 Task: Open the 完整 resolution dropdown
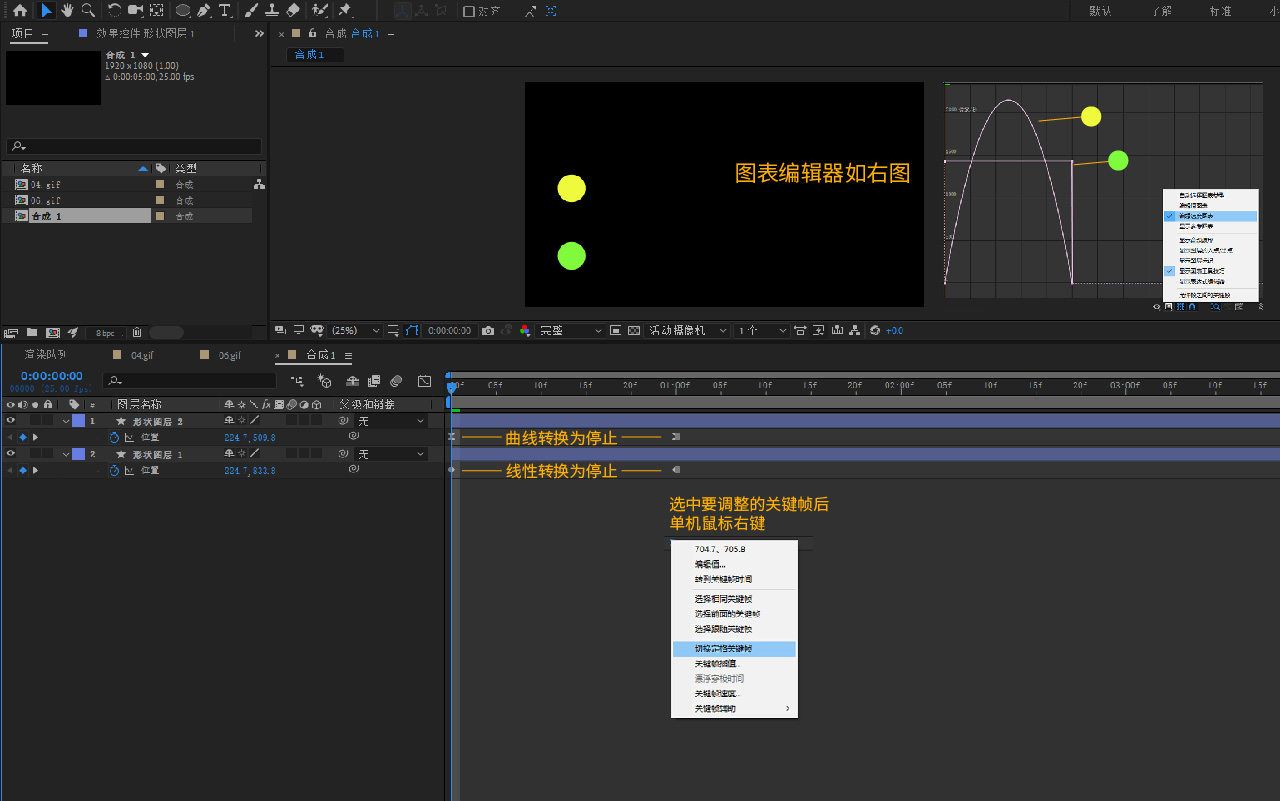[x=571, y=330]
